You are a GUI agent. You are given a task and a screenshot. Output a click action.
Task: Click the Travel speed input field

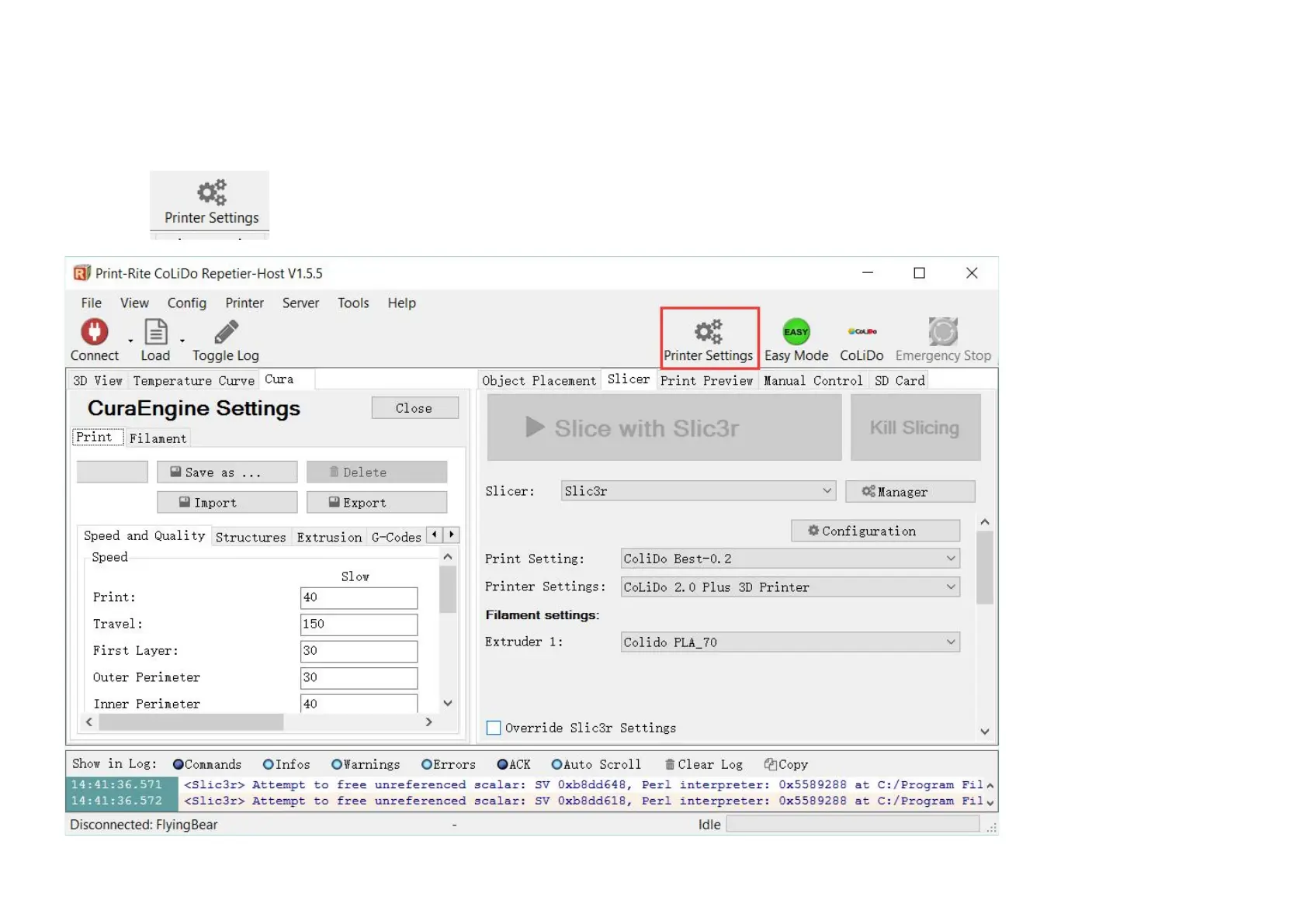pos(359,625)
